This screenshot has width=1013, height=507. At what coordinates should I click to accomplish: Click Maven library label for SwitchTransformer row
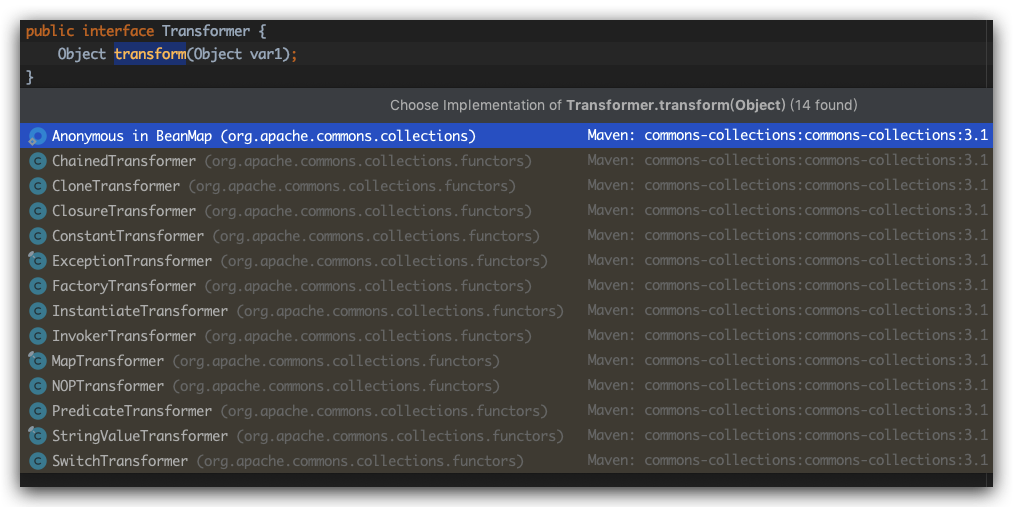coord(787,461)
